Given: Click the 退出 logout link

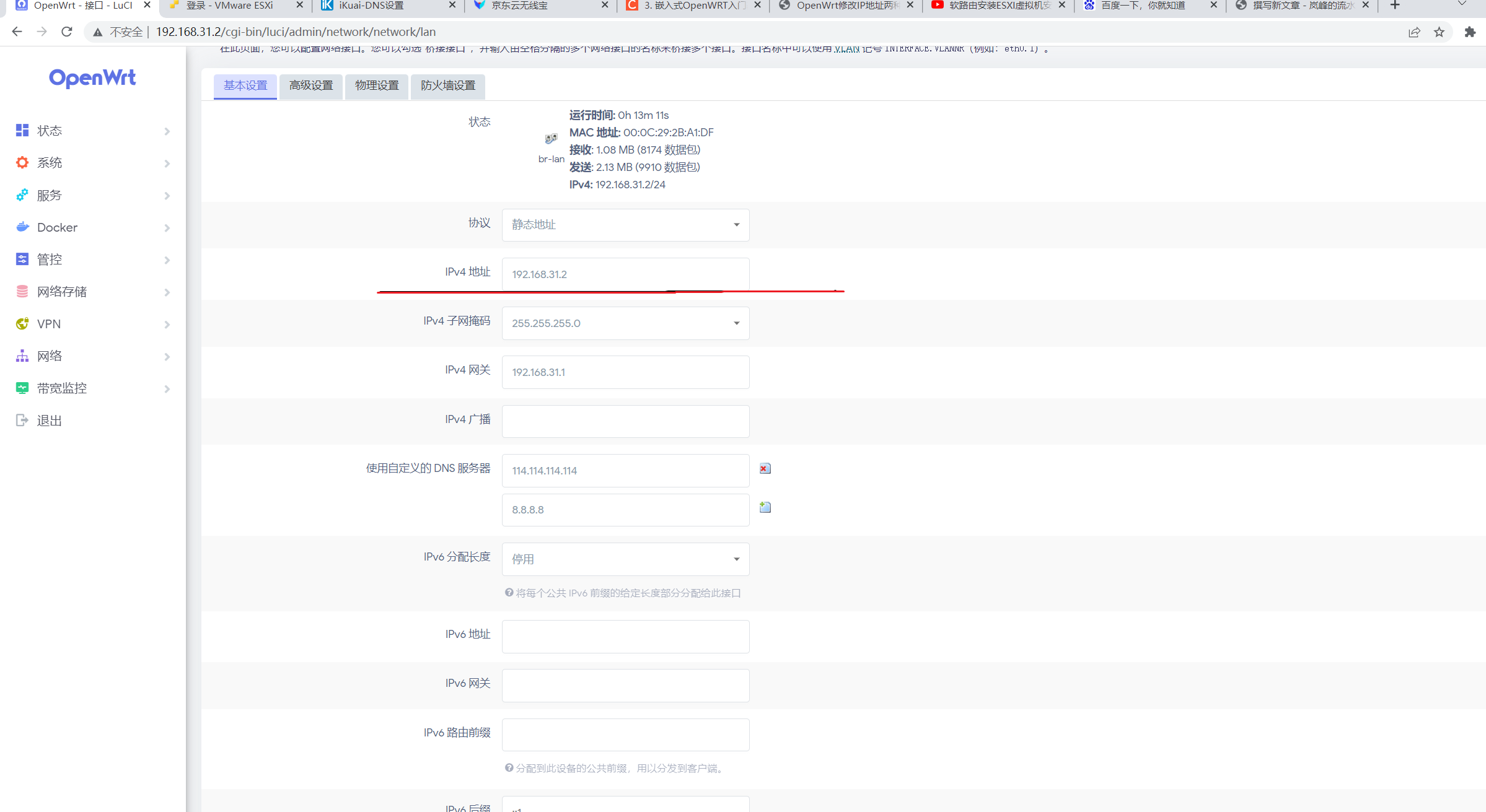Looking at the screenshot, I should (49, 421).
